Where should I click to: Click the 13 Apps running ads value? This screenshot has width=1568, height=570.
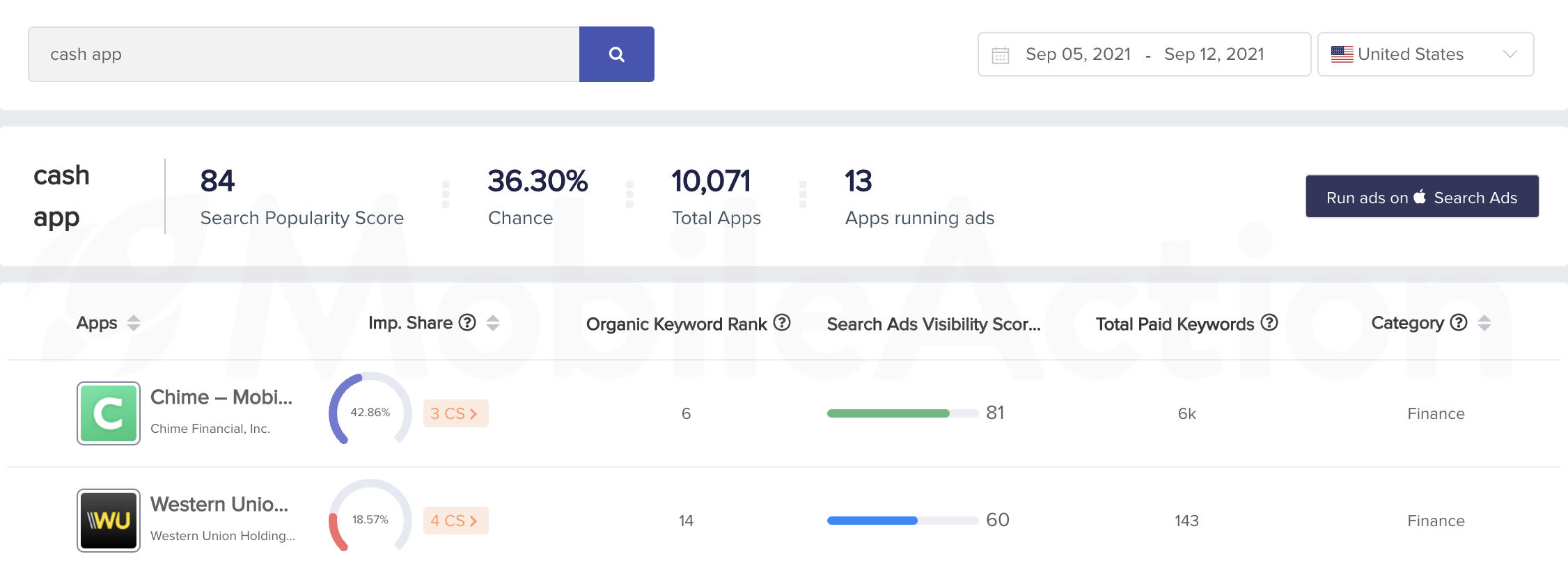coord(858,181)
